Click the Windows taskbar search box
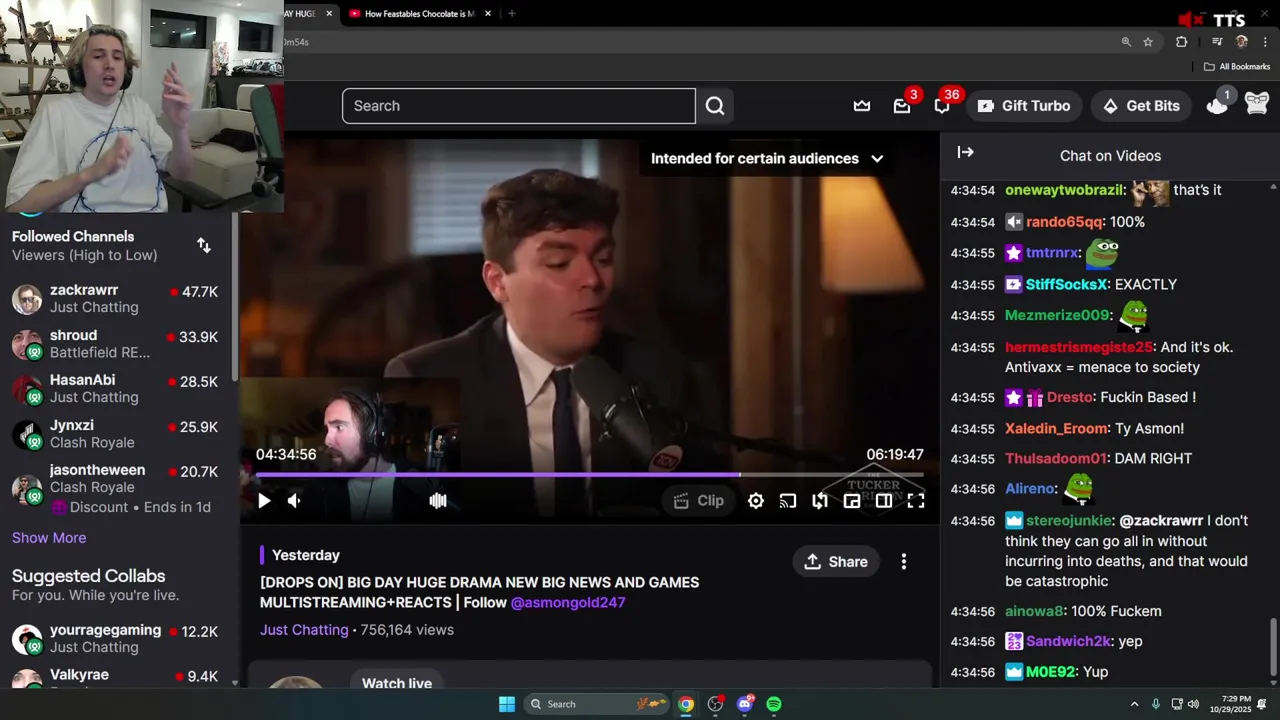Screen dimensions: 1280x720 596,704
